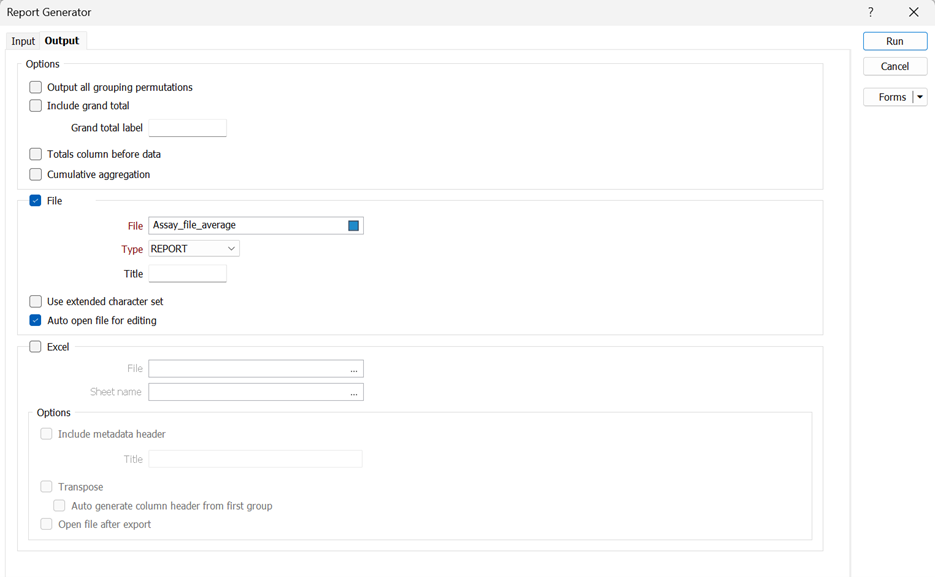Screen dimensions: 935x577
Task: Click the ellipsis icon next to Excel File
Action: 353,368
